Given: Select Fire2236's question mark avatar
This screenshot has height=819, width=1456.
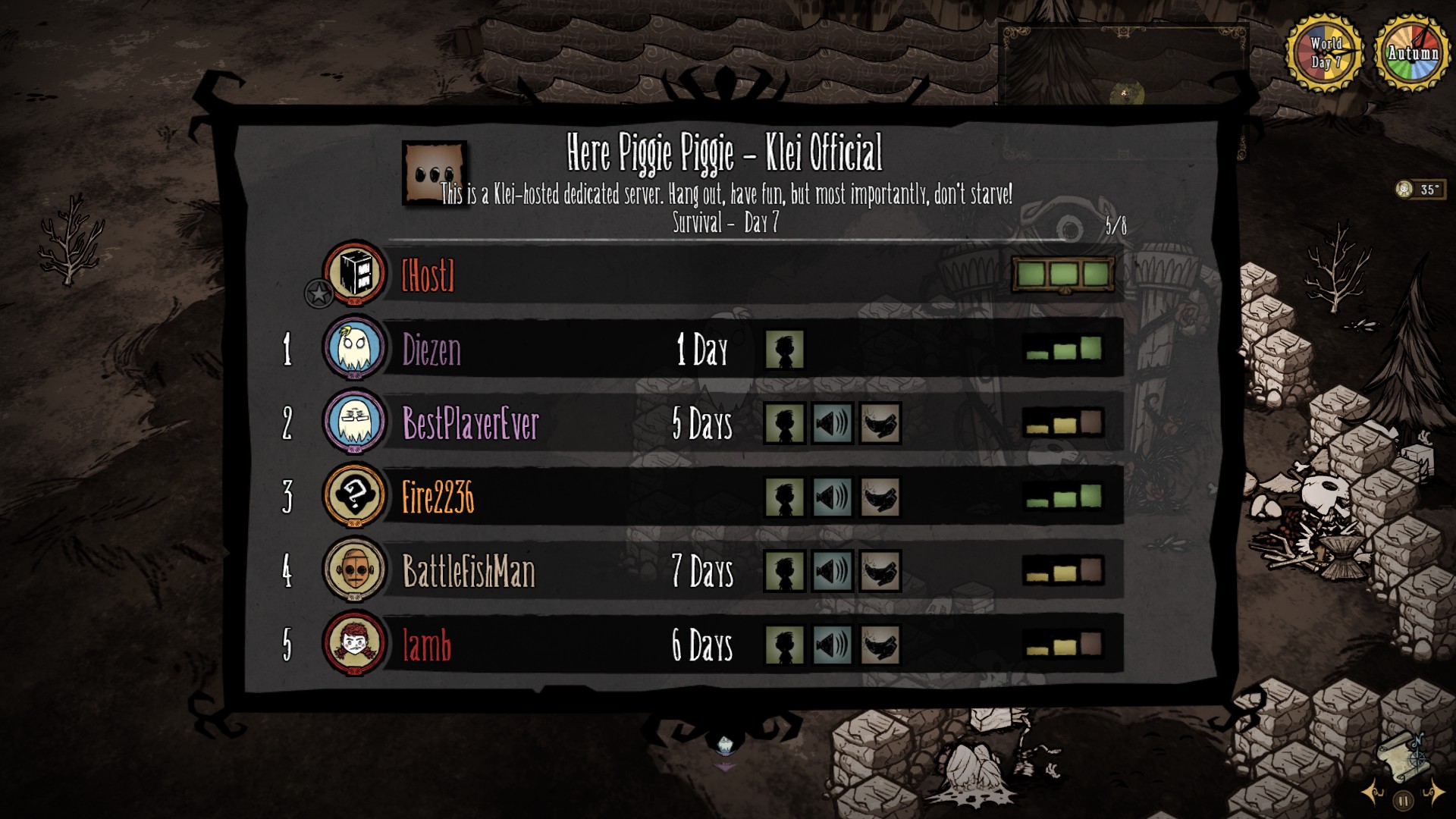Looking at the screenshot, I should pos(354,495).
